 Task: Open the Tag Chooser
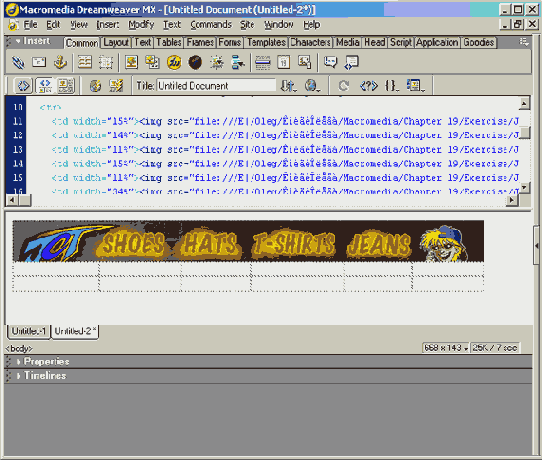coord(352,63)
